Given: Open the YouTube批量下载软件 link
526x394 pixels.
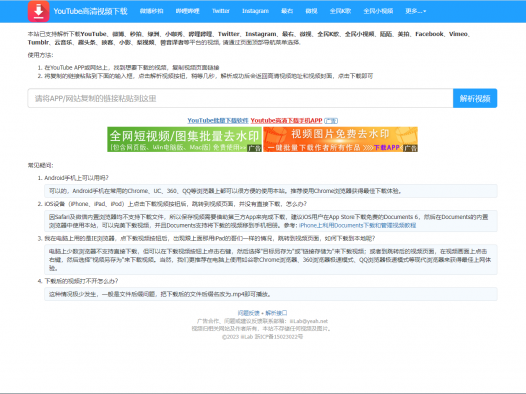Looking at the screenshot, I should (x=218, y=120).
